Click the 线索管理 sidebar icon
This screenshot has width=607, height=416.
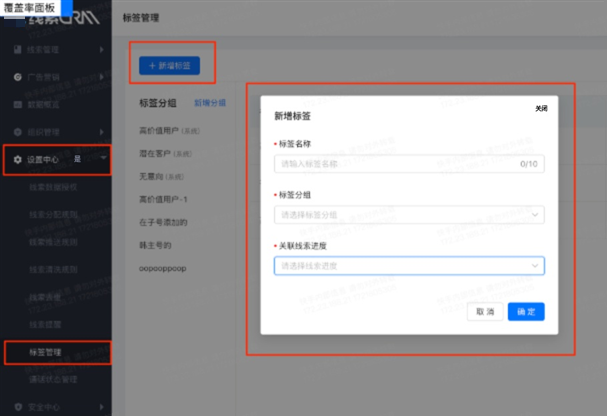[x=17, y=50]
